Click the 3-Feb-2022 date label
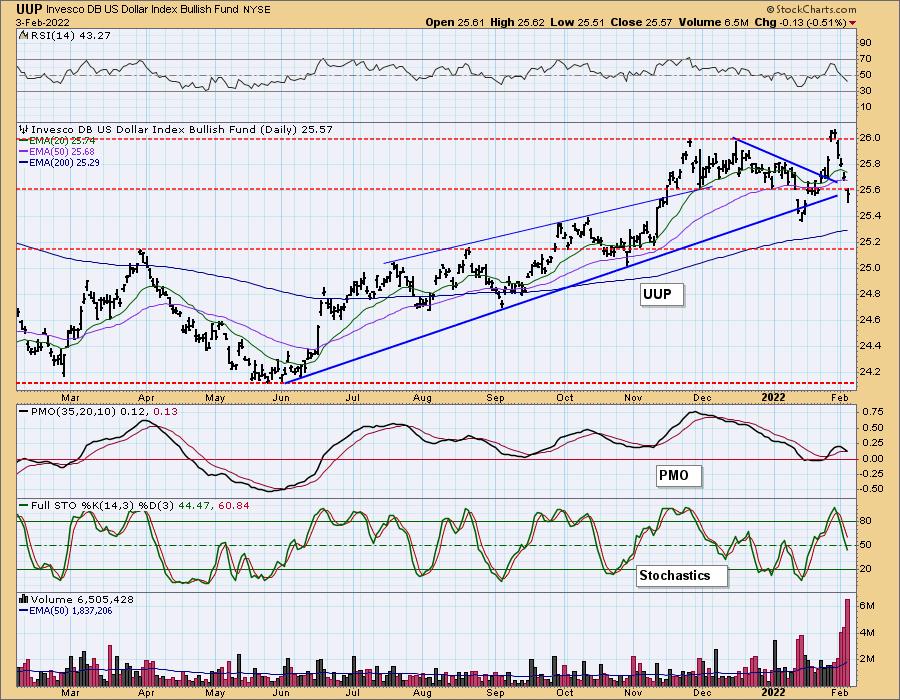 pyautogui.click(x=43, y=22)
